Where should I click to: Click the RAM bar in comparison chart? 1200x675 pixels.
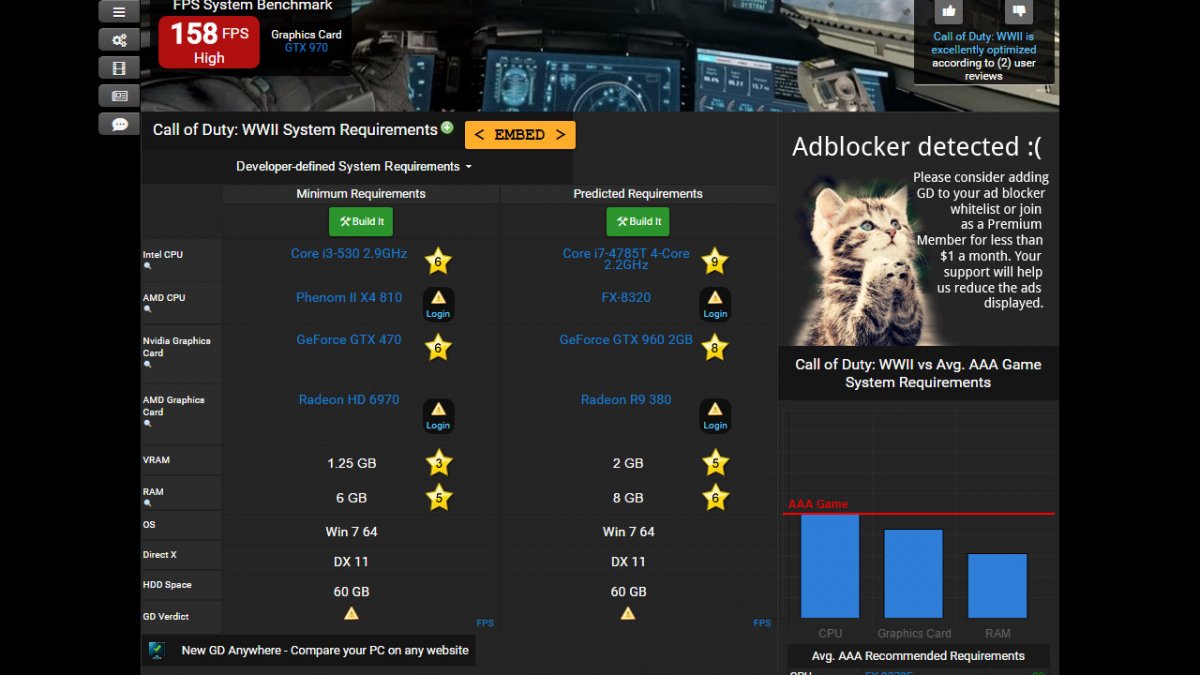point(997,585)
